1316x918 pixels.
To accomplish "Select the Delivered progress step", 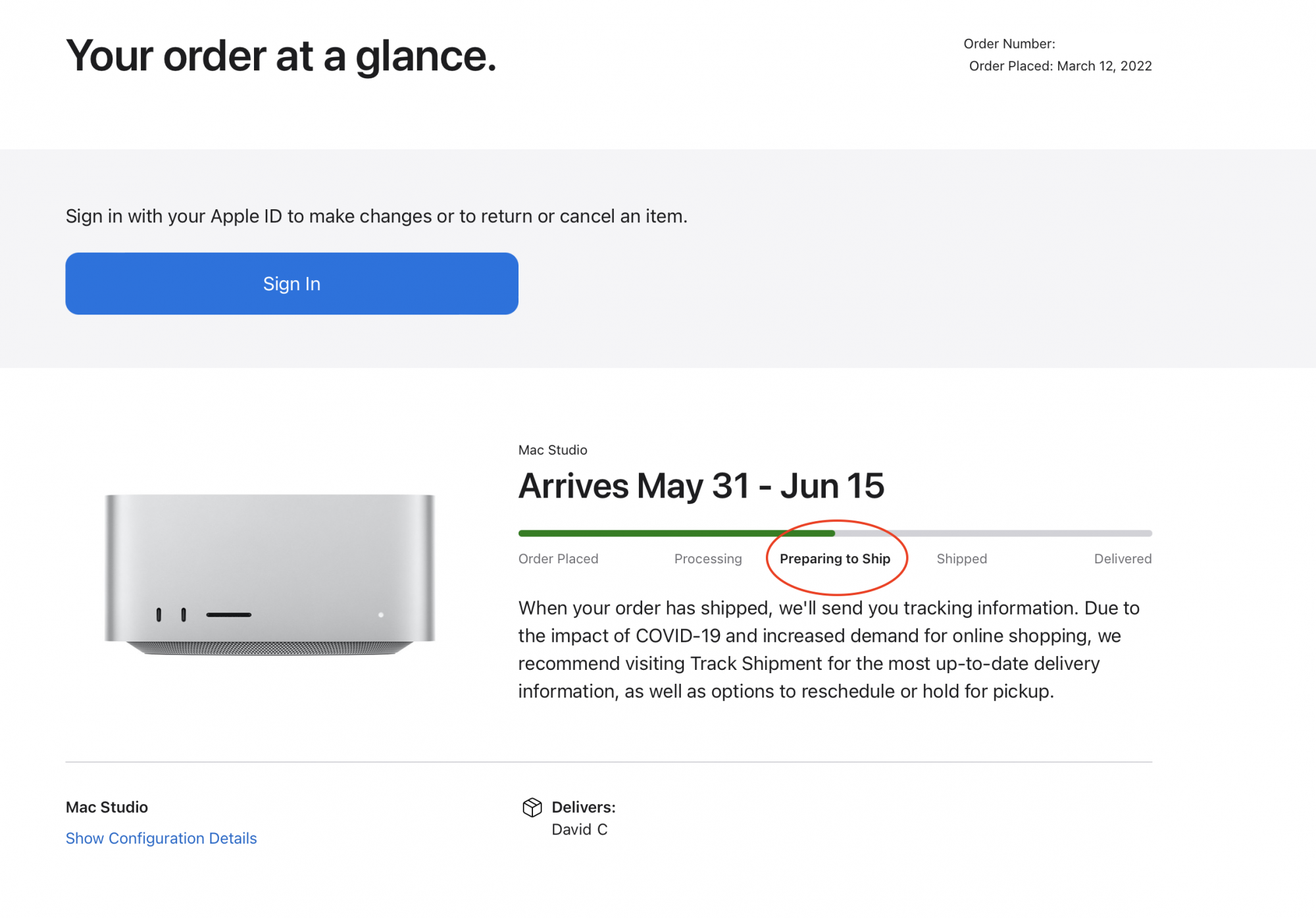I will point(1123,559).
